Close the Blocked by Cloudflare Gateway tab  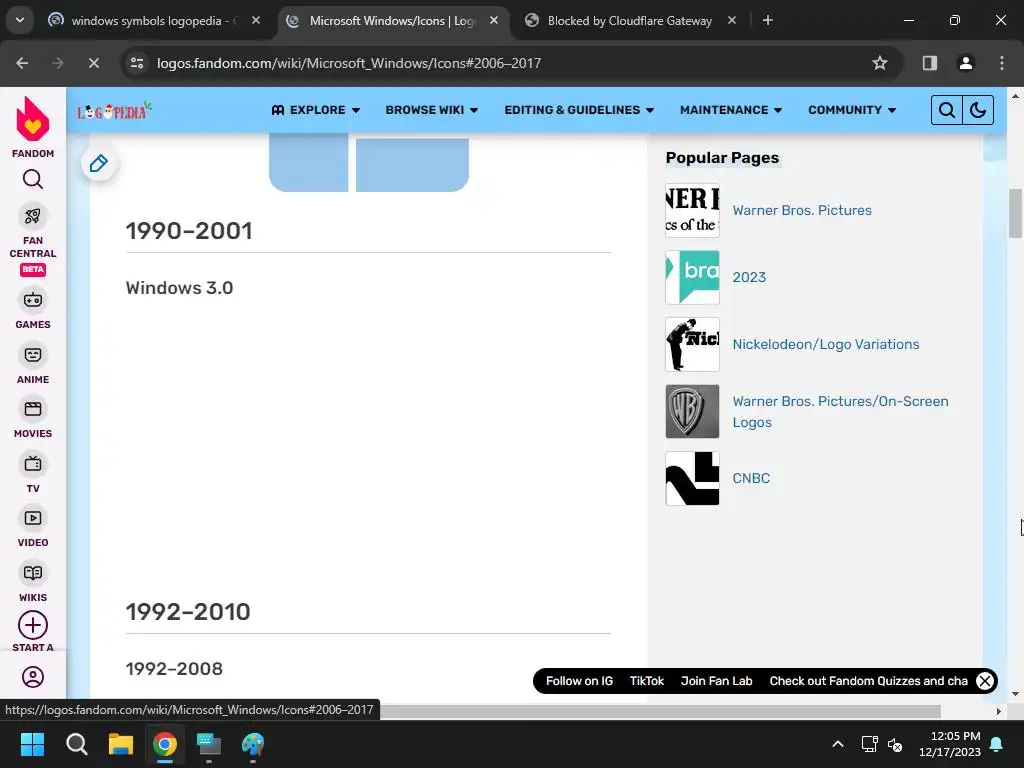[x=732, y=20]
